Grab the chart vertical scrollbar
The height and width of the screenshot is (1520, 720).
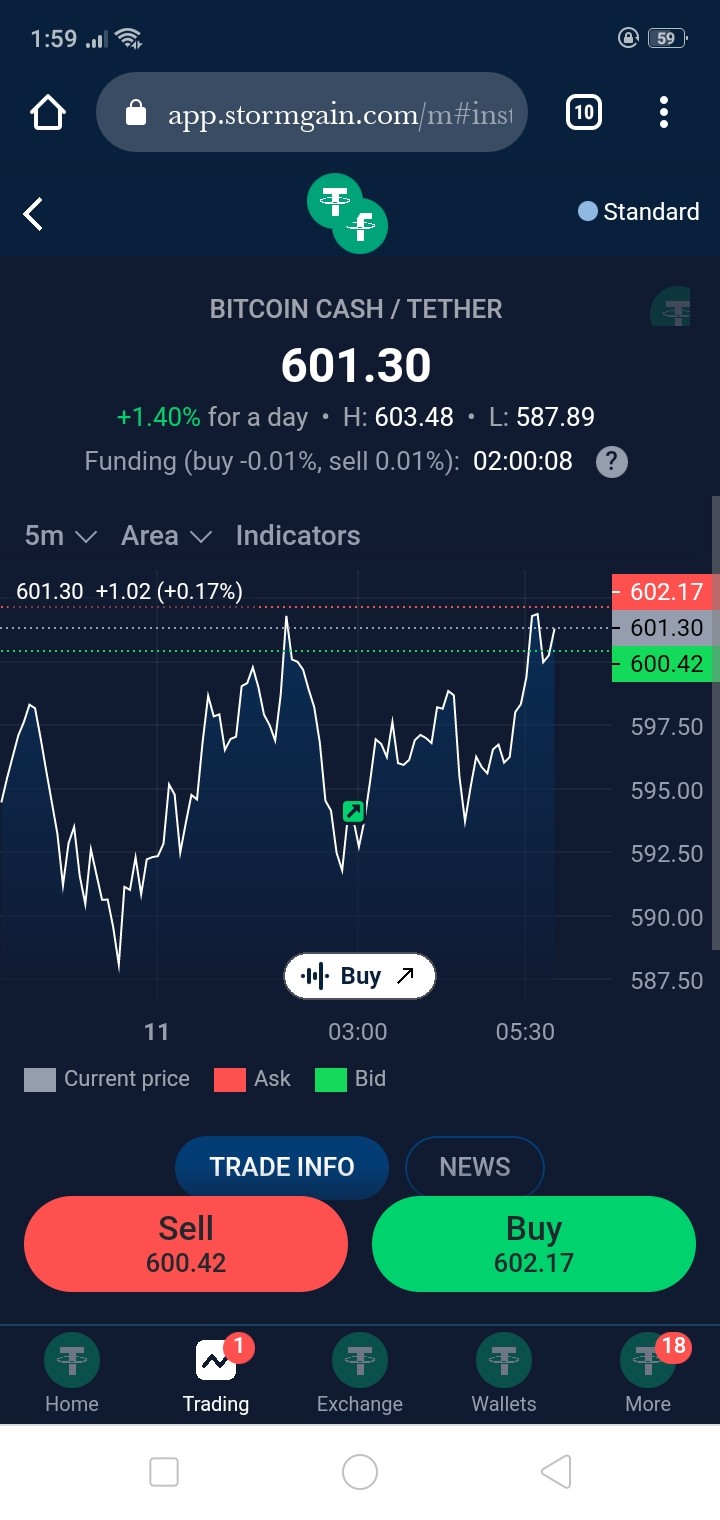point(715,723)
